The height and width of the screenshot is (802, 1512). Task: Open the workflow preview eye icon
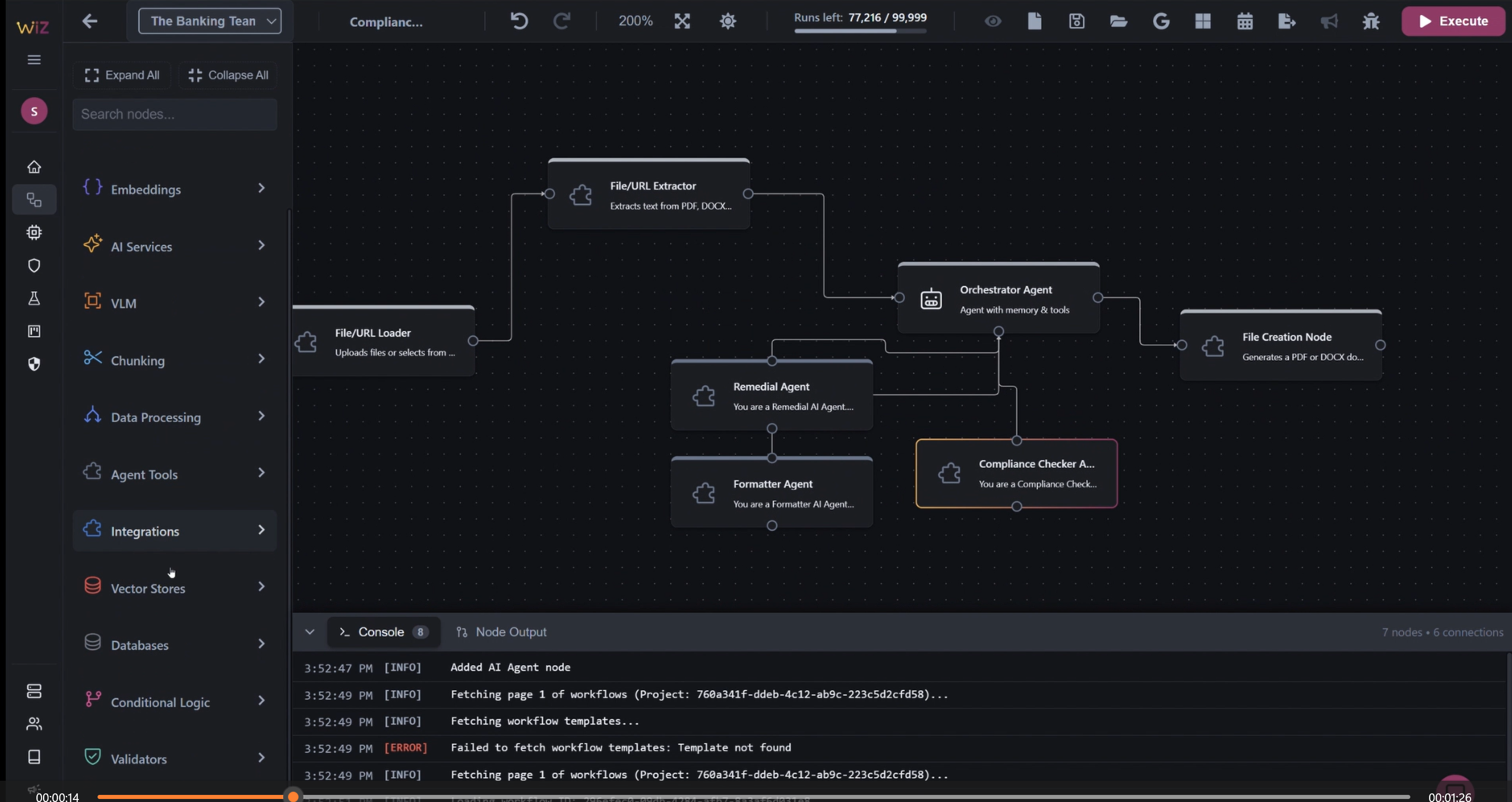tap(993, 21)
